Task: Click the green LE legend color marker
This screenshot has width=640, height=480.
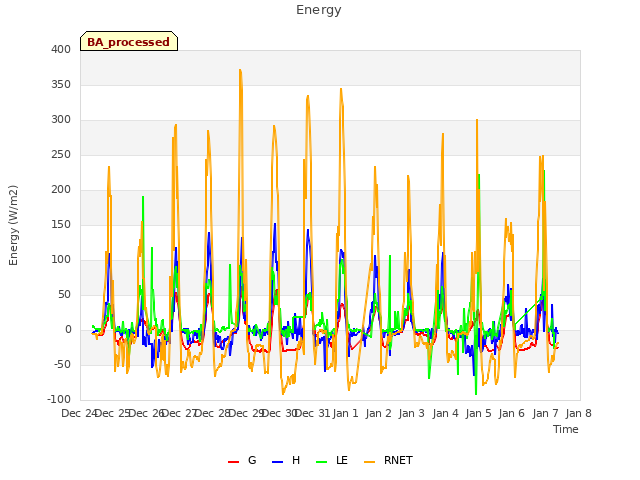Action: (x=322, y=462)
